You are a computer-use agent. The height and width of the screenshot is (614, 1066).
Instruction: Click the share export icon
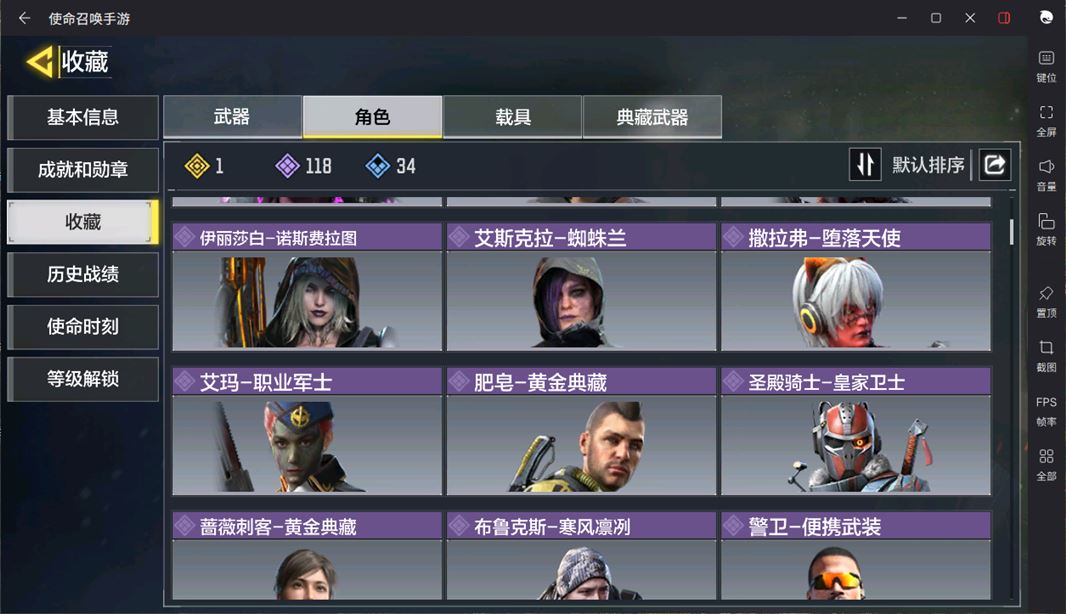click(995, 165)
